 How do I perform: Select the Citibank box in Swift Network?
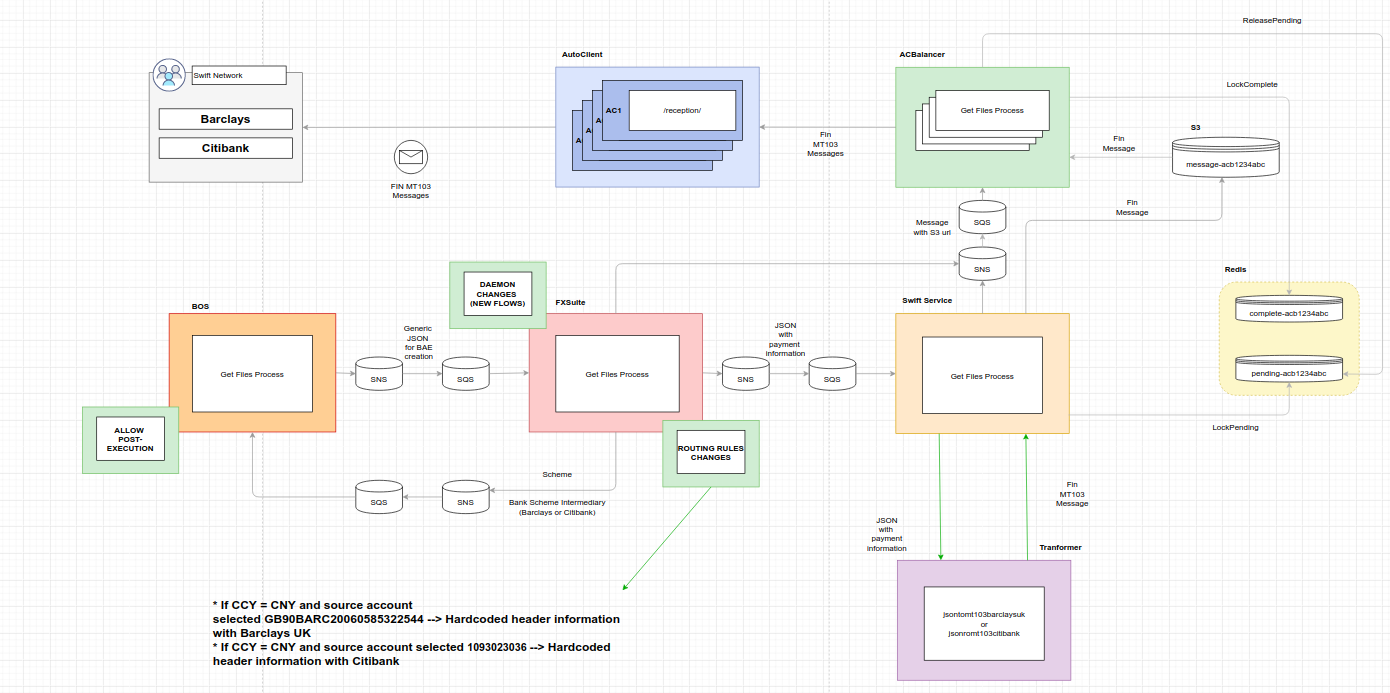point(226,148)
